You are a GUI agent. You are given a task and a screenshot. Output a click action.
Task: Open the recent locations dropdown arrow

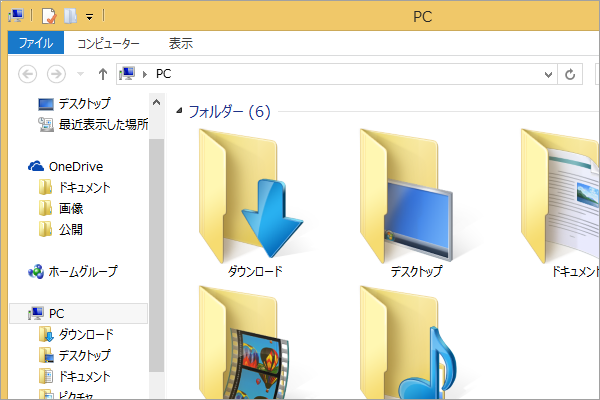(80, 74)
